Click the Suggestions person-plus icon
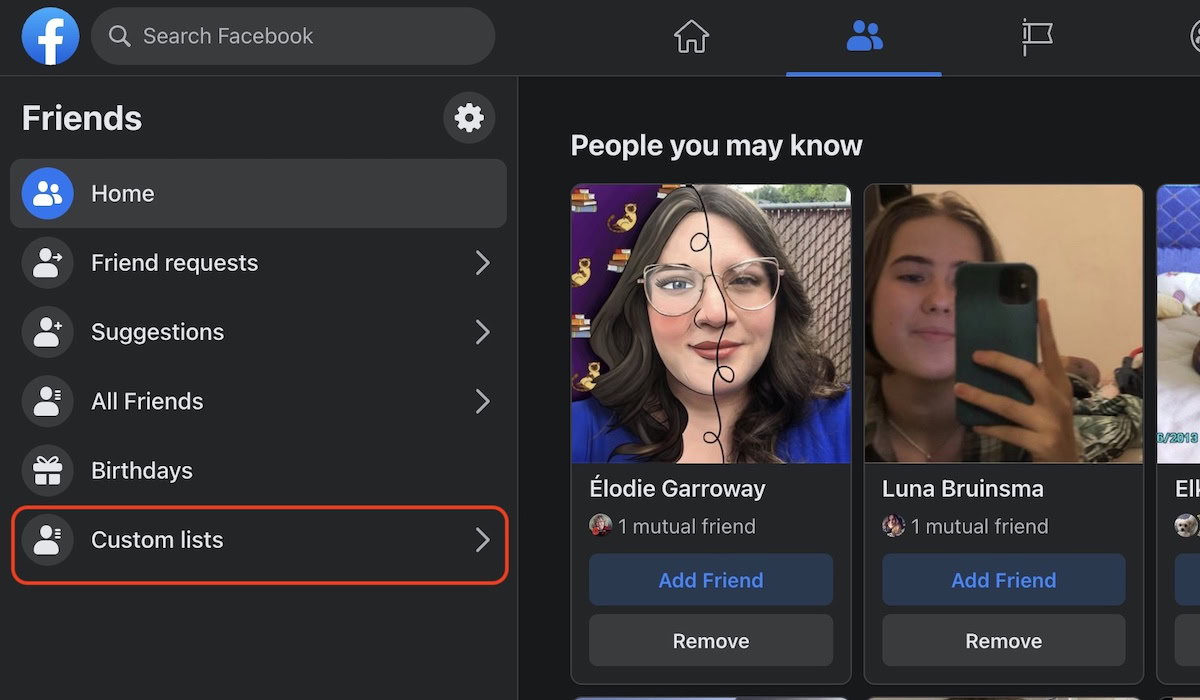The width and height of the screenshot is (1200, 700). (x=47, y=332)
